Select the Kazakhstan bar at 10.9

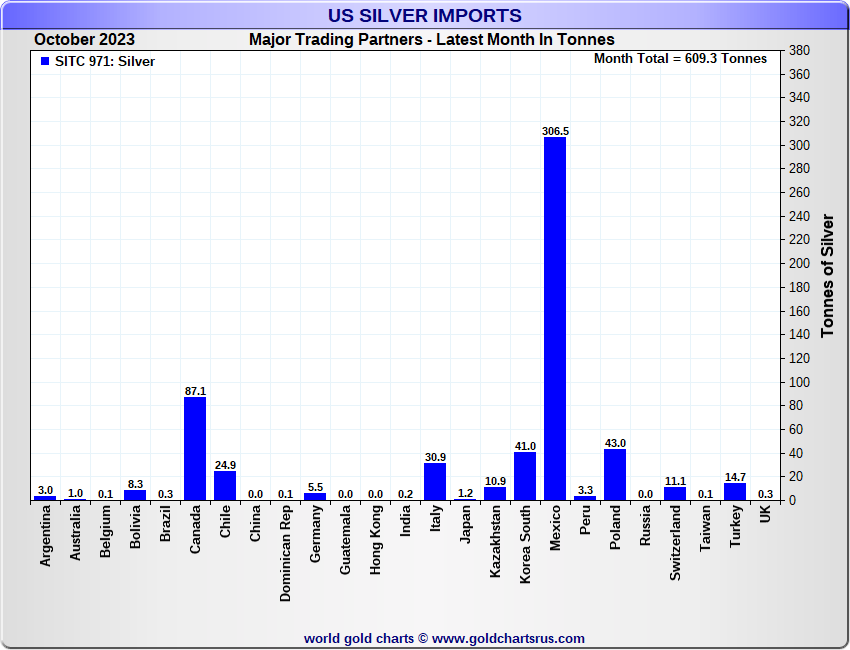(x=495, y=493)
